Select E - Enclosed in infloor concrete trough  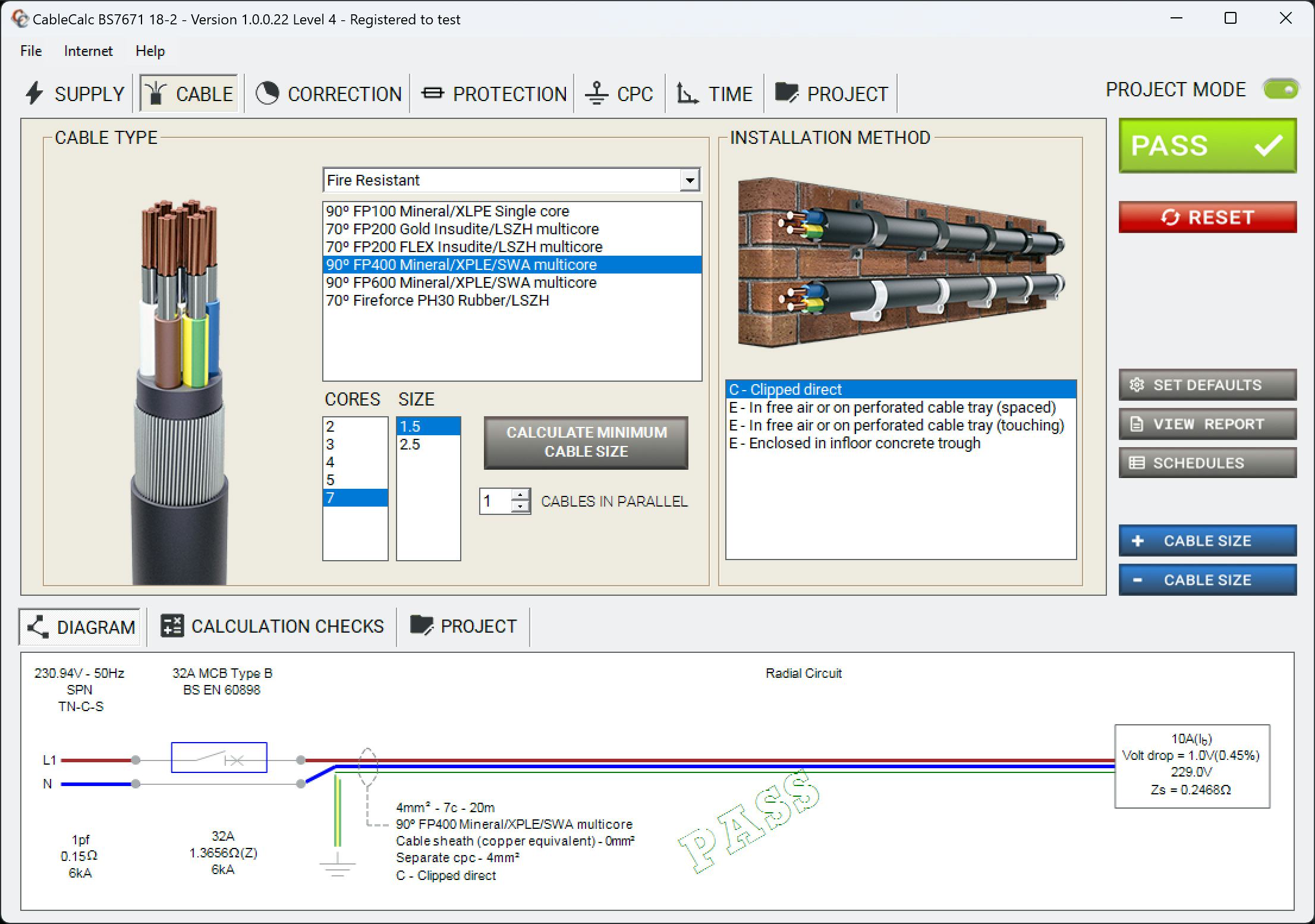tap(855, 442)
